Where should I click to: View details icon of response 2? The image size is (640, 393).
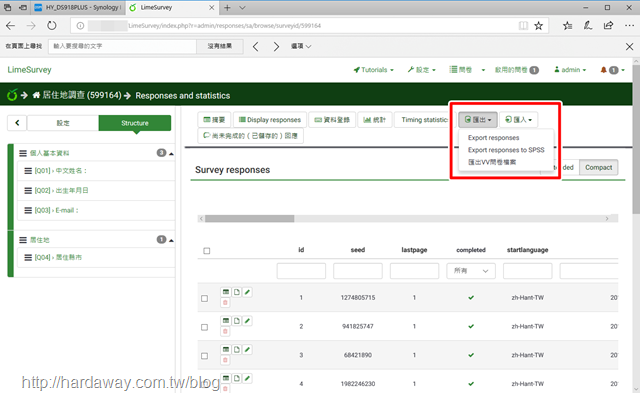[226, 321]
